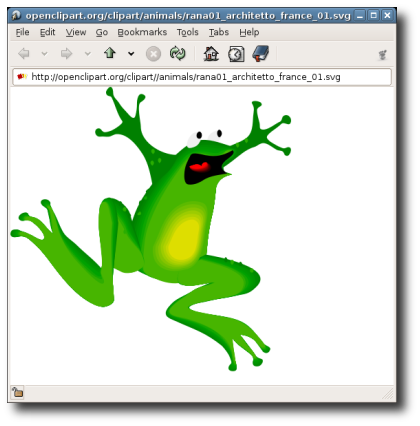Open the Tools menu

coord(188,32)
